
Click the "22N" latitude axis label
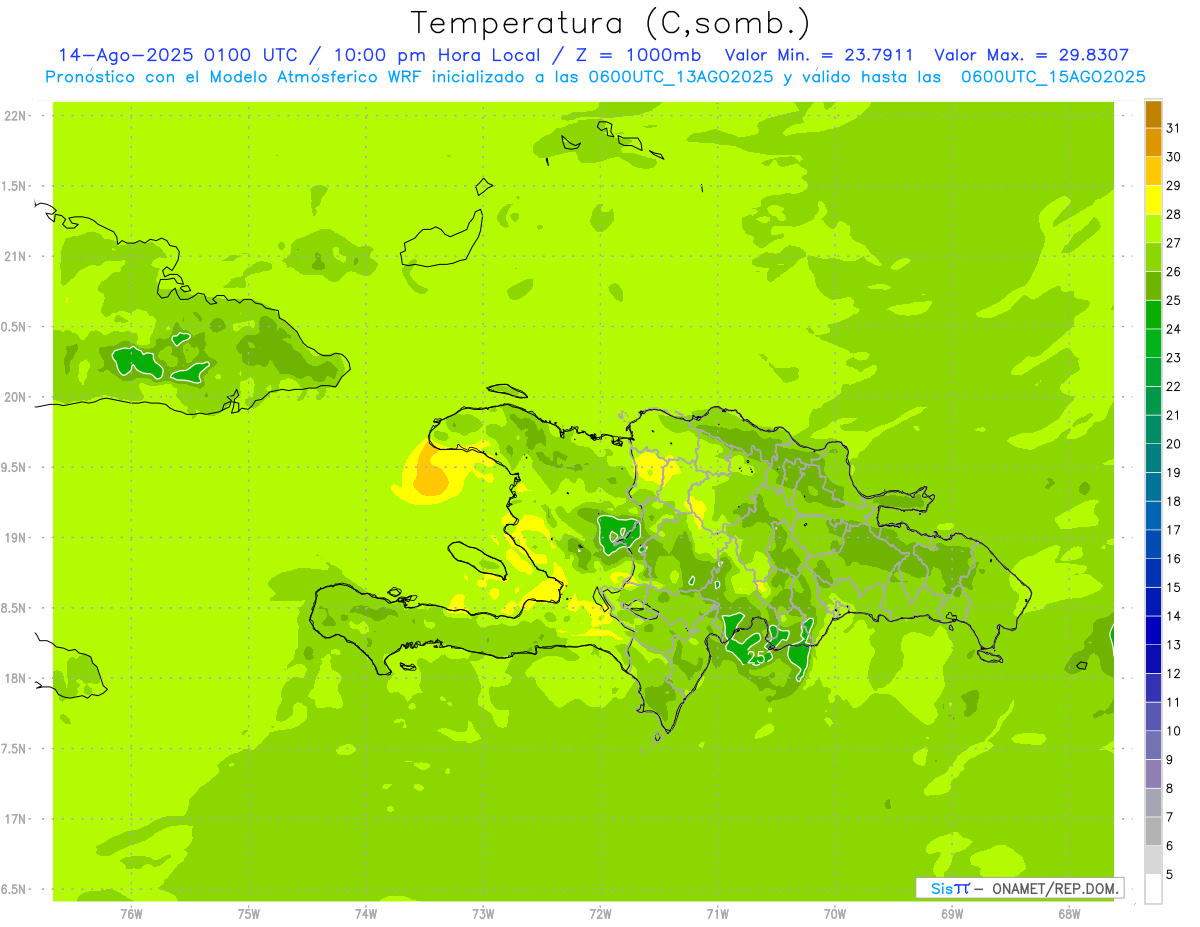(x=15, y=115)
